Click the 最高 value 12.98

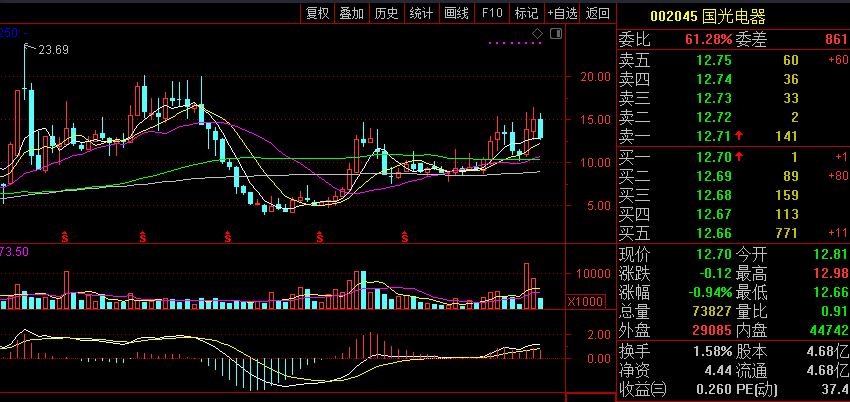point(830,274)
